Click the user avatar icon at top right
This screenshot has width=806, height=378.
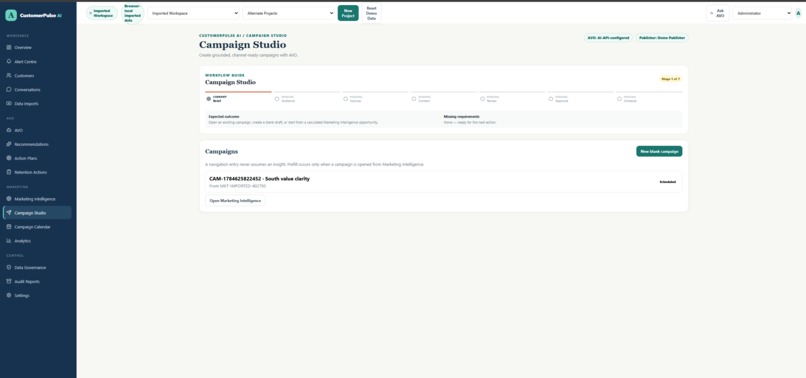coord(798,13)
